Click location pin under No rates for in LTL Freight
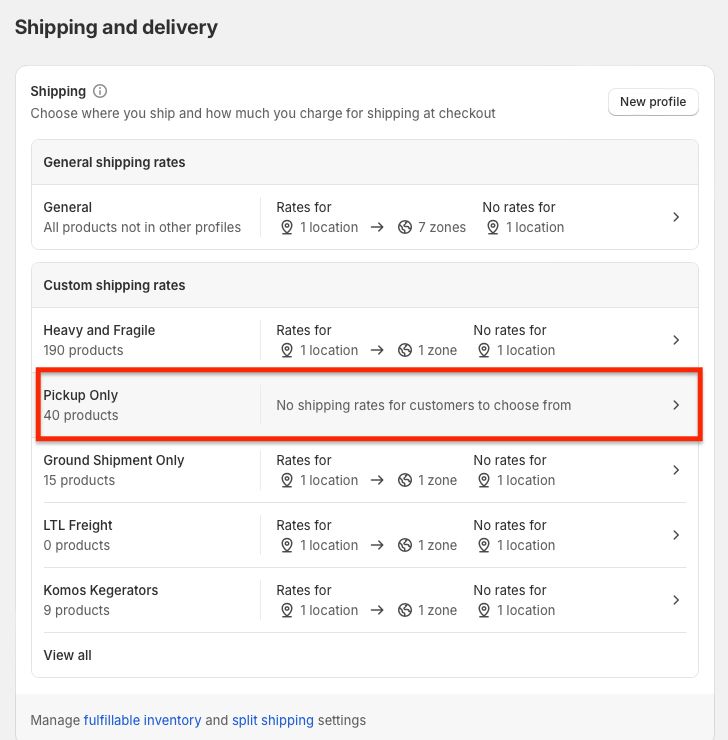The width and height of the screenshot is (728, 740). point(483,545)
